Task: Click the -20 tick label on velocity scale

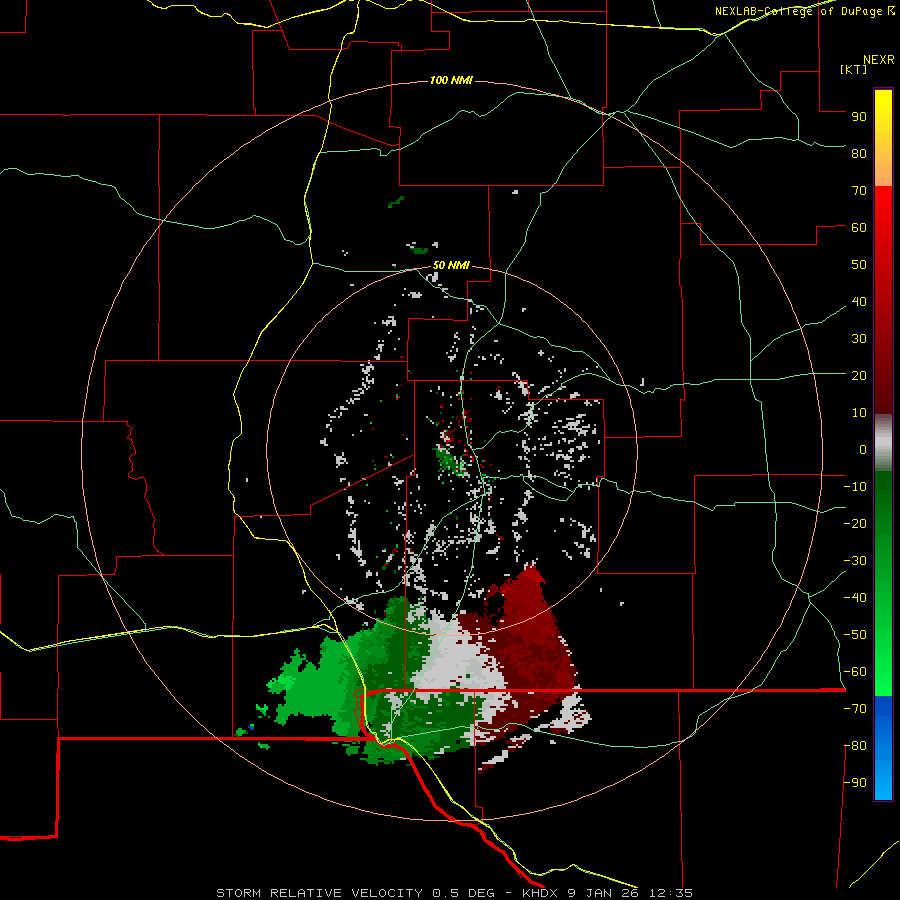Action: [x=855, y=523]
